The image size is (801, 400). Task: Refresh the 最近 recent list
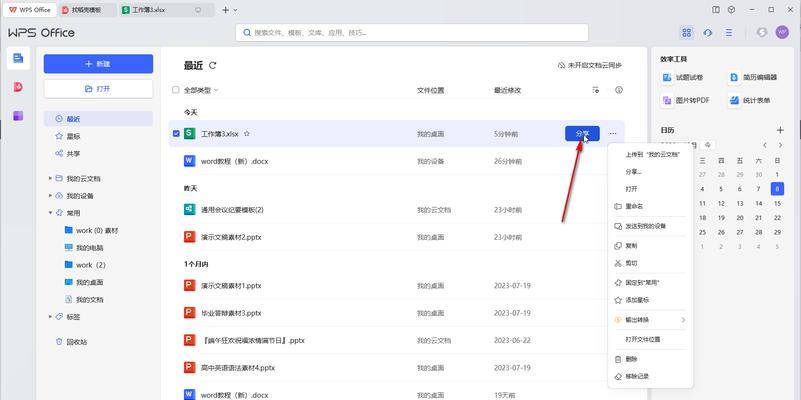coord(213,65)
